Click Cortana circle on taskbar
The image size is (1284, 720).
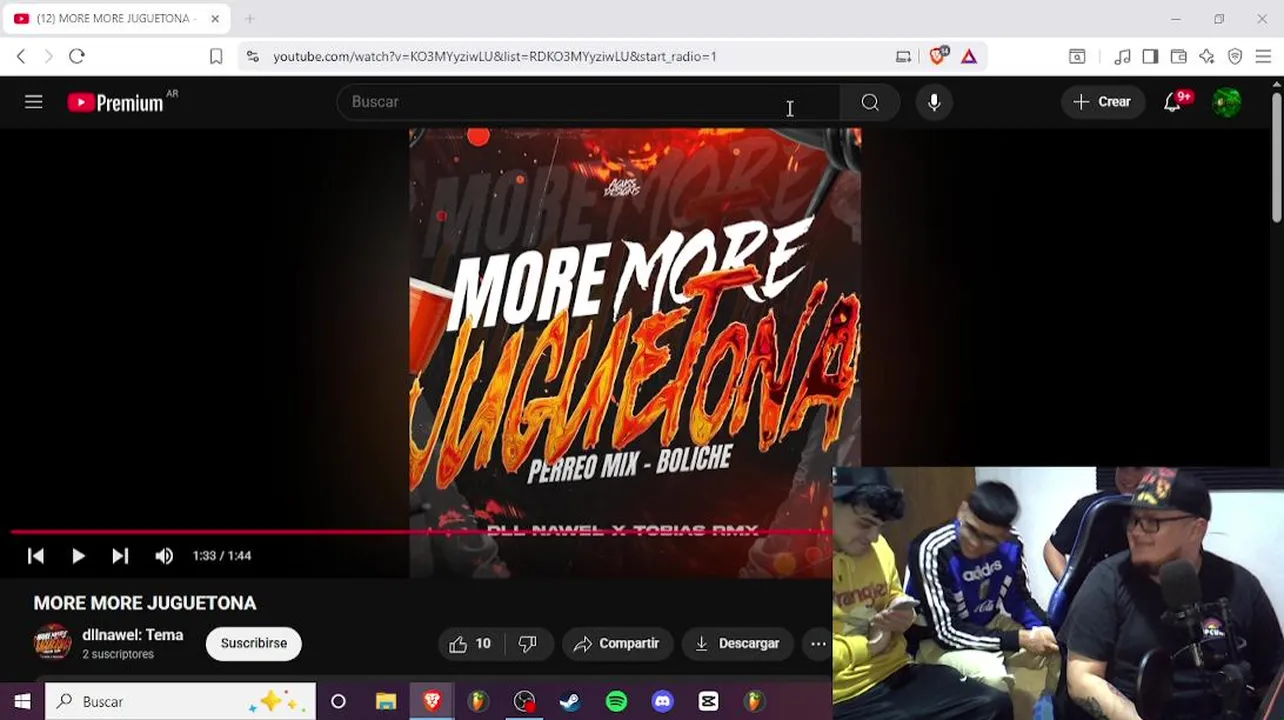pos(338,702)
